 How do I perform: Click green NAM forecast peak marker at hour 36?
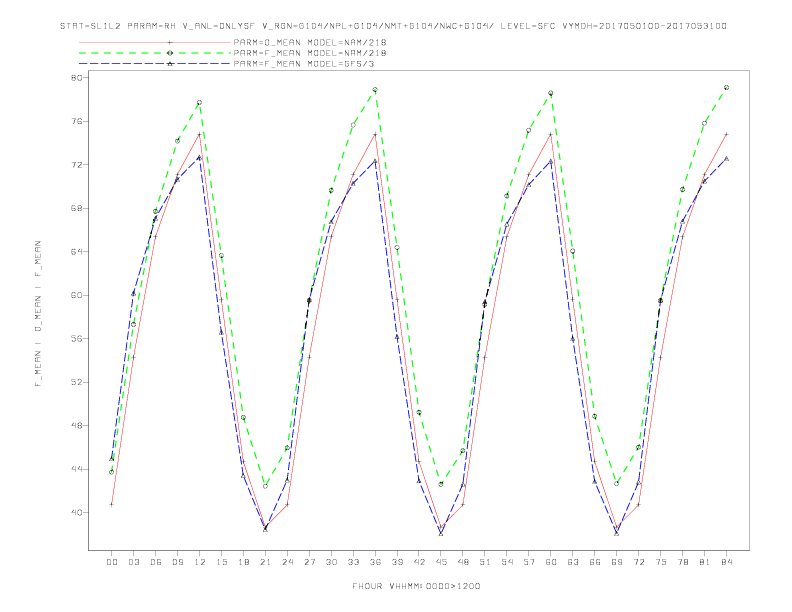click(375, 90)
